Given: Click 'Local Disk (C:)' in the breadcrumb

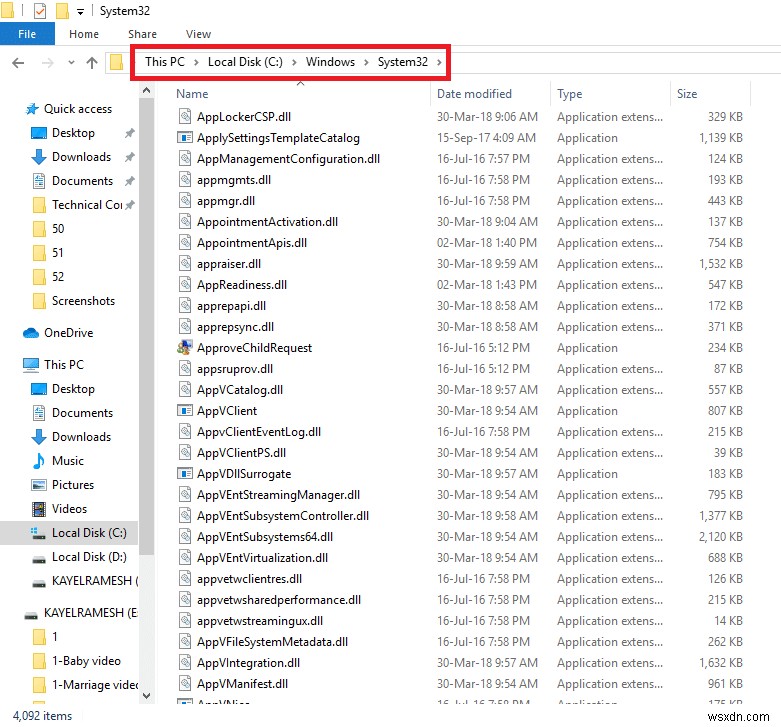Looking at the screenshot, I should pyautogui.click(x=245, y=62).
